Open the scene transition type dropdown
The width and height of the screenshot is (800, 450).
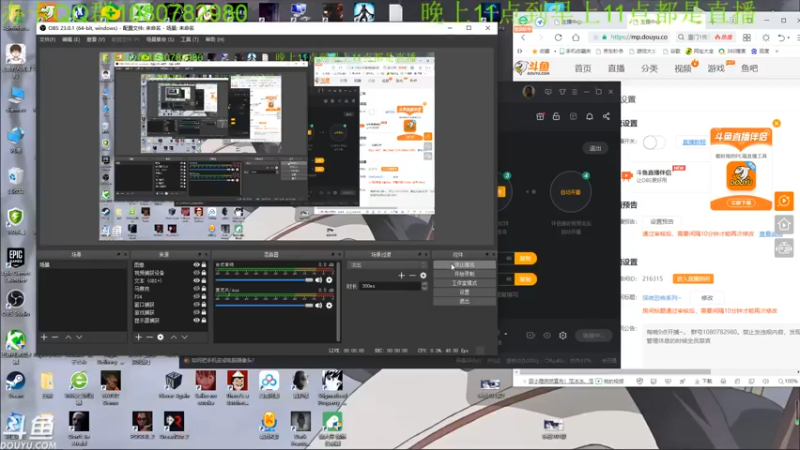(388, 265)
